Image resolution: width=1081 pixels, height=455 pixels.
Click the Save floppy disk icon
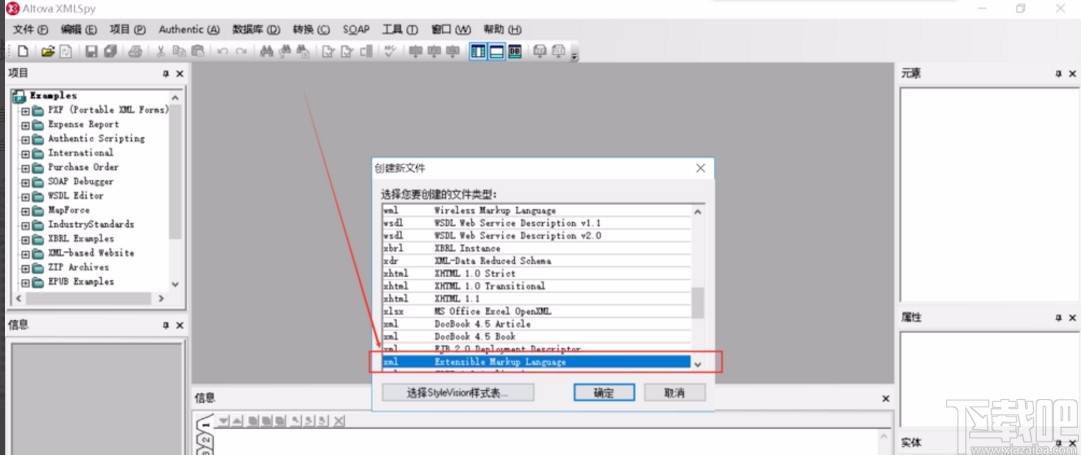(91, 51)
